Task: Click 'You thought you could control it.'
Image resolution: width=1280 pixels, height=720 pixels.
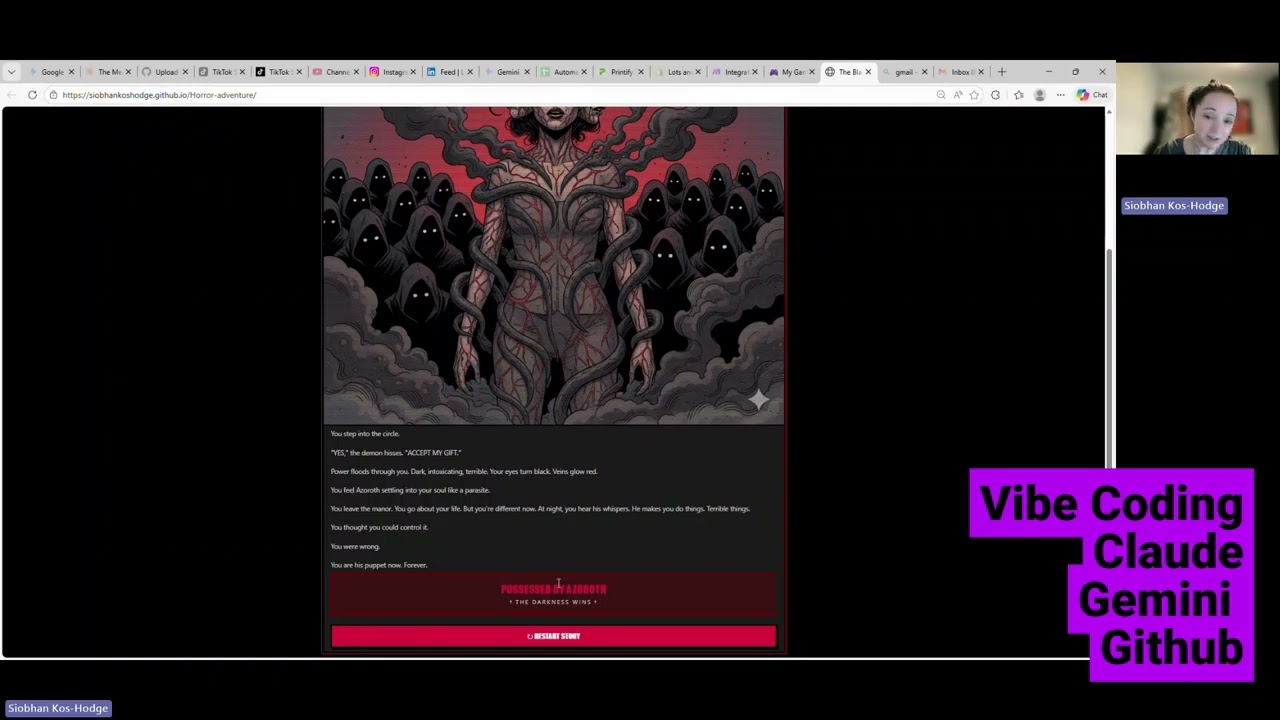Action: [379, 527]
